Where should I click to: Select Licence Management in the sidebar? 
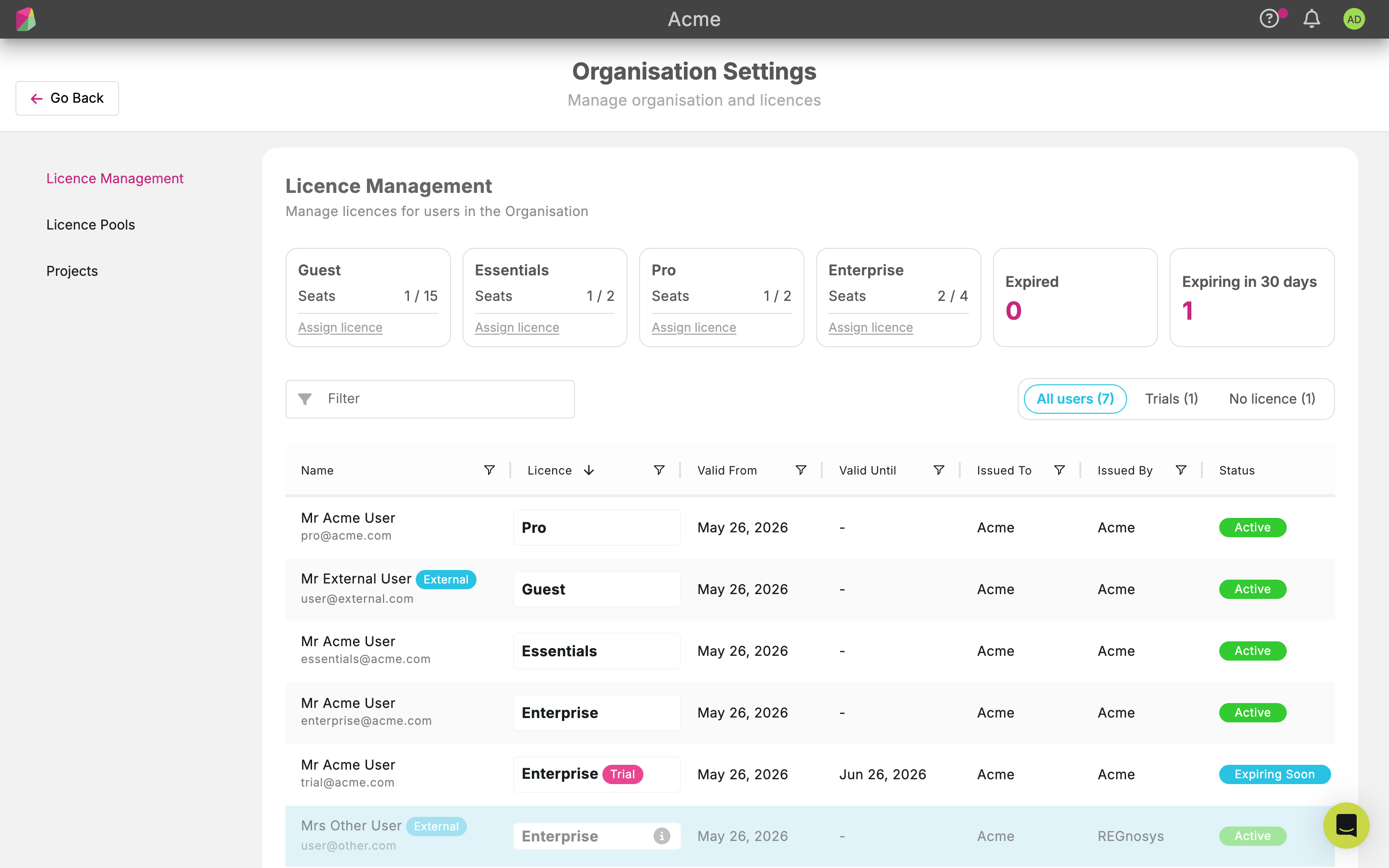click(115, 178)
